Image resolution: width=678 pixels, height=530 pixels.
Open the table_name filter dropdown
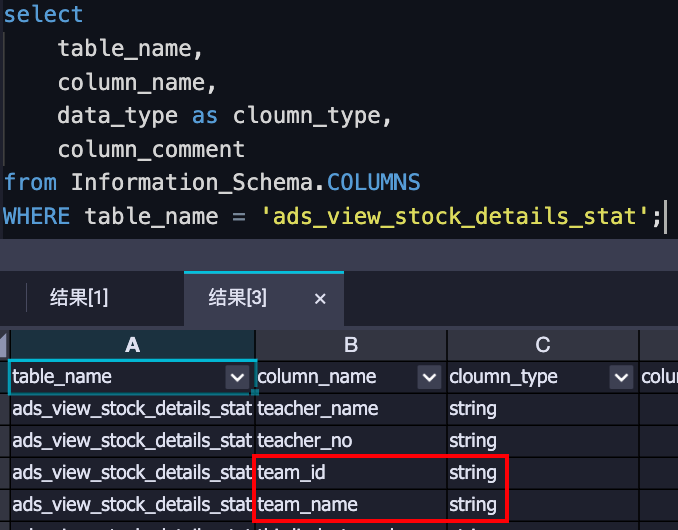(x=238, y=377)
